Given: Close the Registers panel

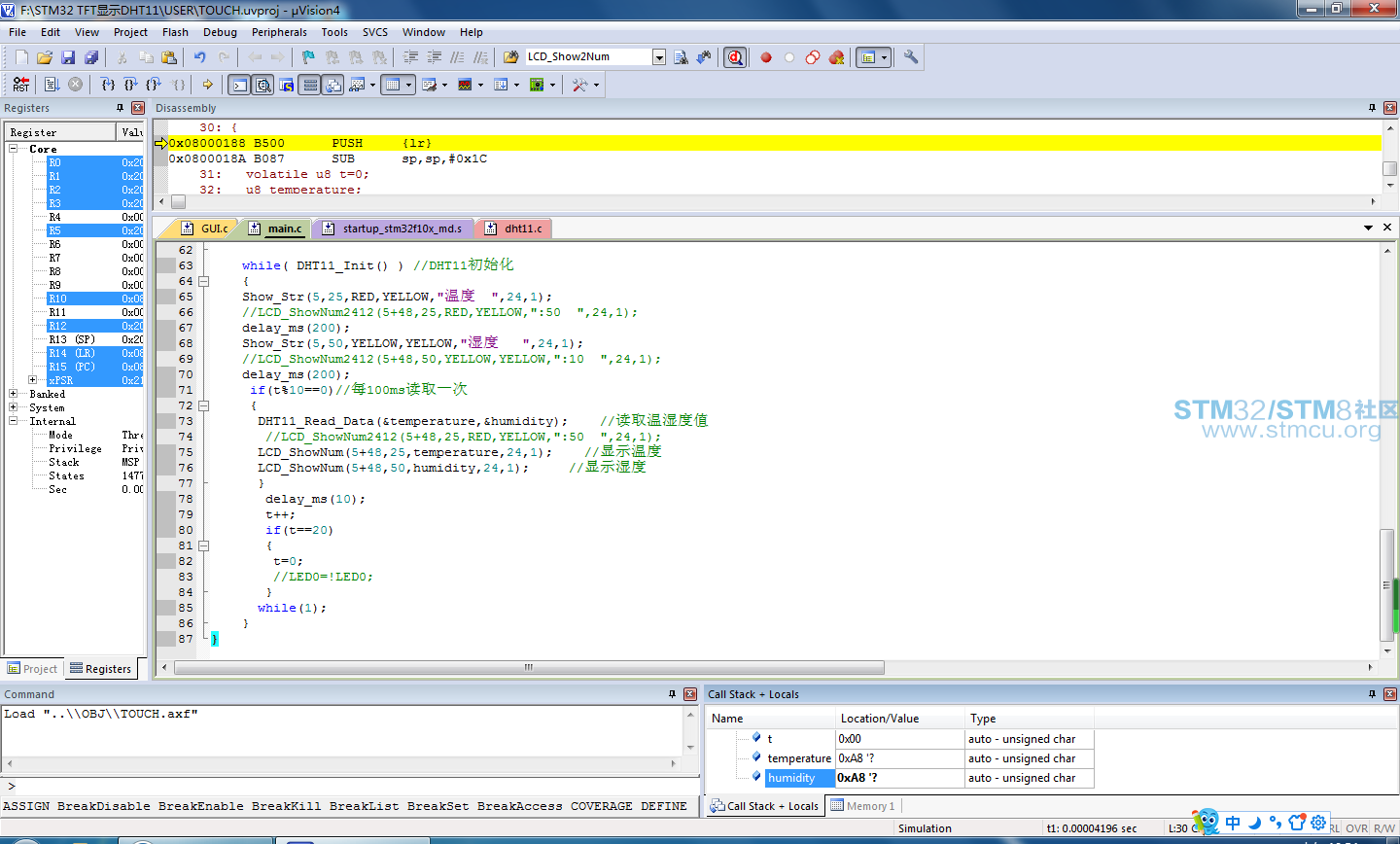Looking at the screenshot, I should coord(138,108).
